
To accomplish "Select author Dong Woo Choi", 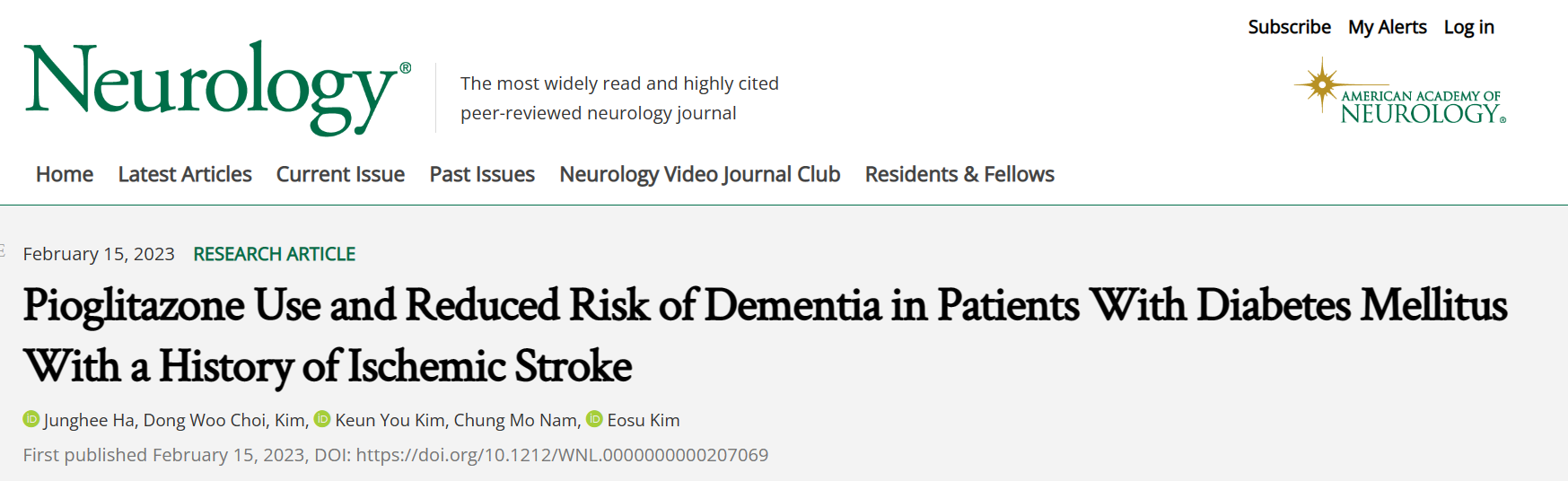I will tap(205, 420).
